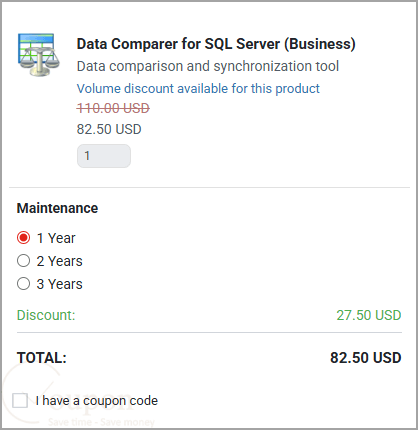
Task: Click the product title 'Data Comparer for SQL Server (Business)'
Action: click(x=216, y=44)
